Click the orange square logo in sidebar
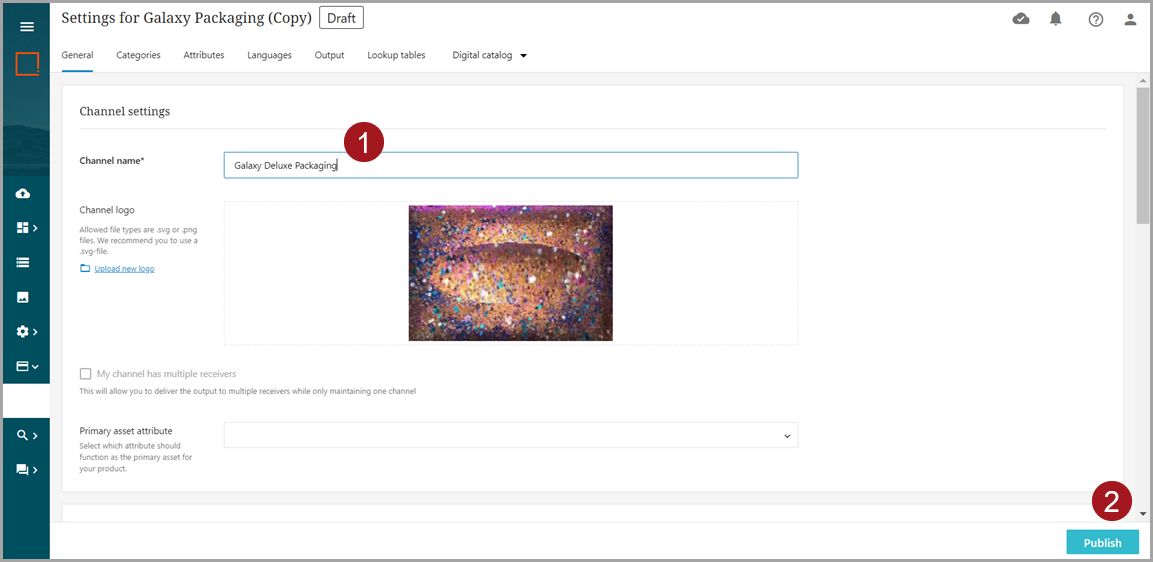The image size is (1153, 562). 27,64
